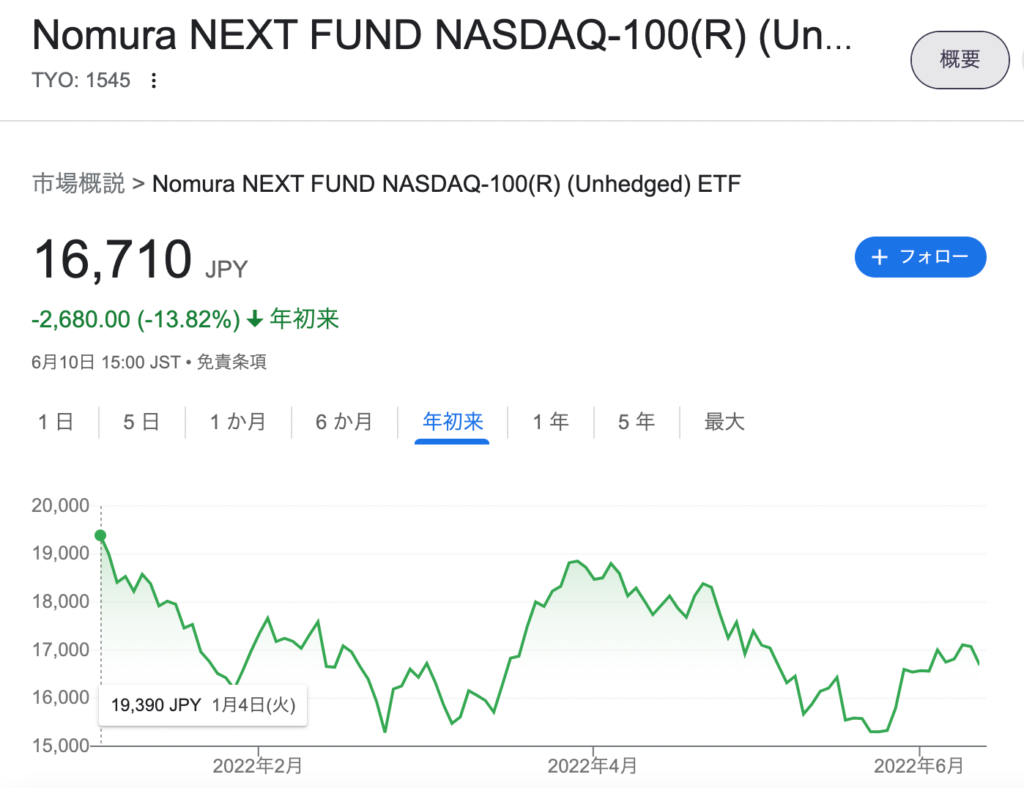Select the 5 日 range tab

click(x=142, y=422)
